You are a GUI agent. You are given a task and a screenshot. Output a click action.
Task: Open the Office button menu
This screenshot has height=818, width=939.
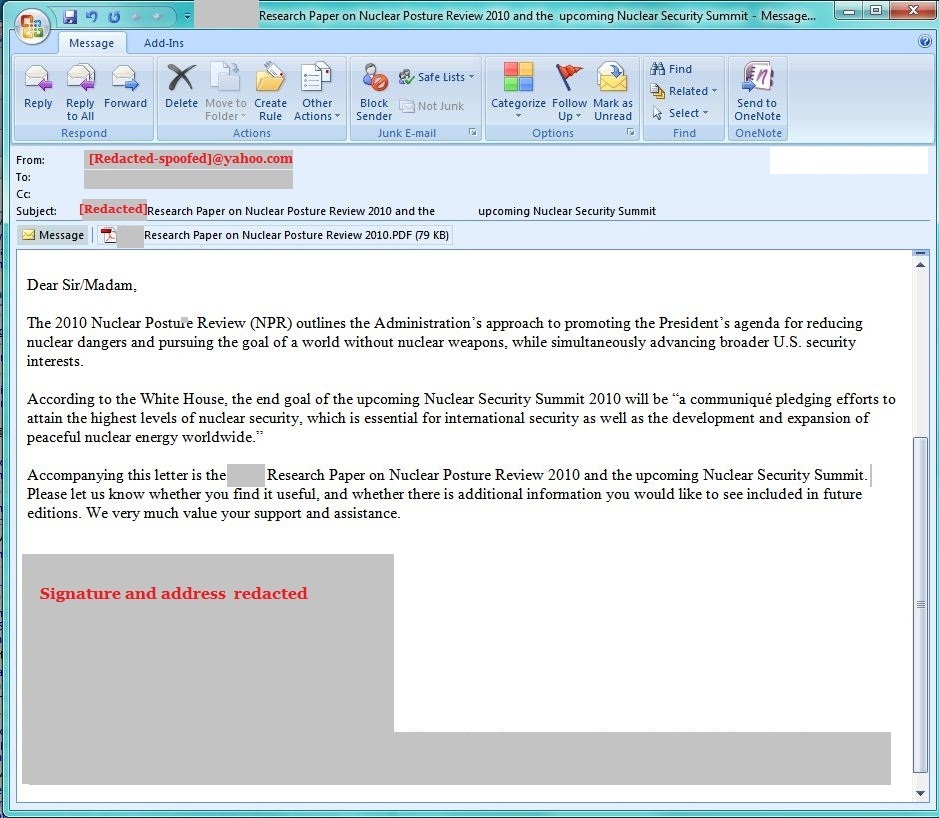coord(32,26)
